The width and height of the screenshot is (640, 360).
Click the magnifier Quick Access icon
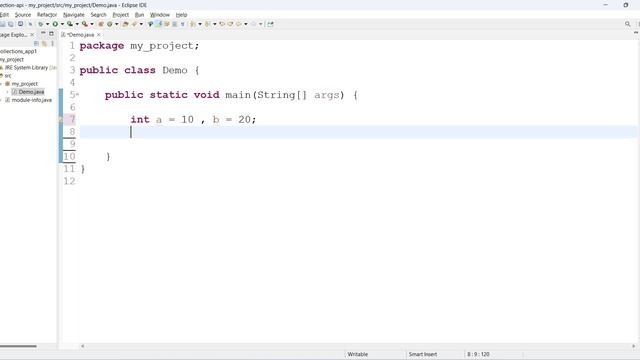click(627, 24)
